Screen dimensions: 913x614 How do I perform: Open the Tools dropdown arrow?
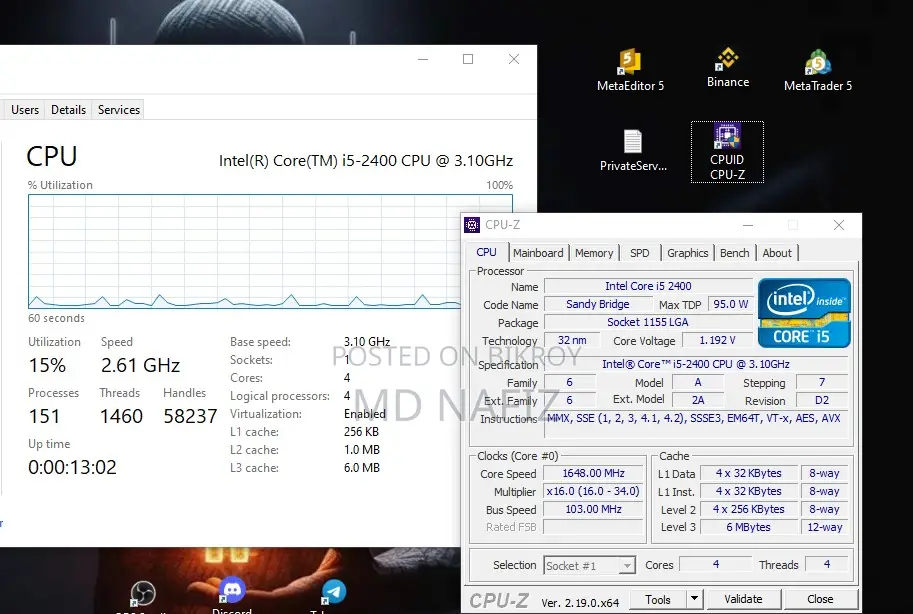[x=694, y=599]
